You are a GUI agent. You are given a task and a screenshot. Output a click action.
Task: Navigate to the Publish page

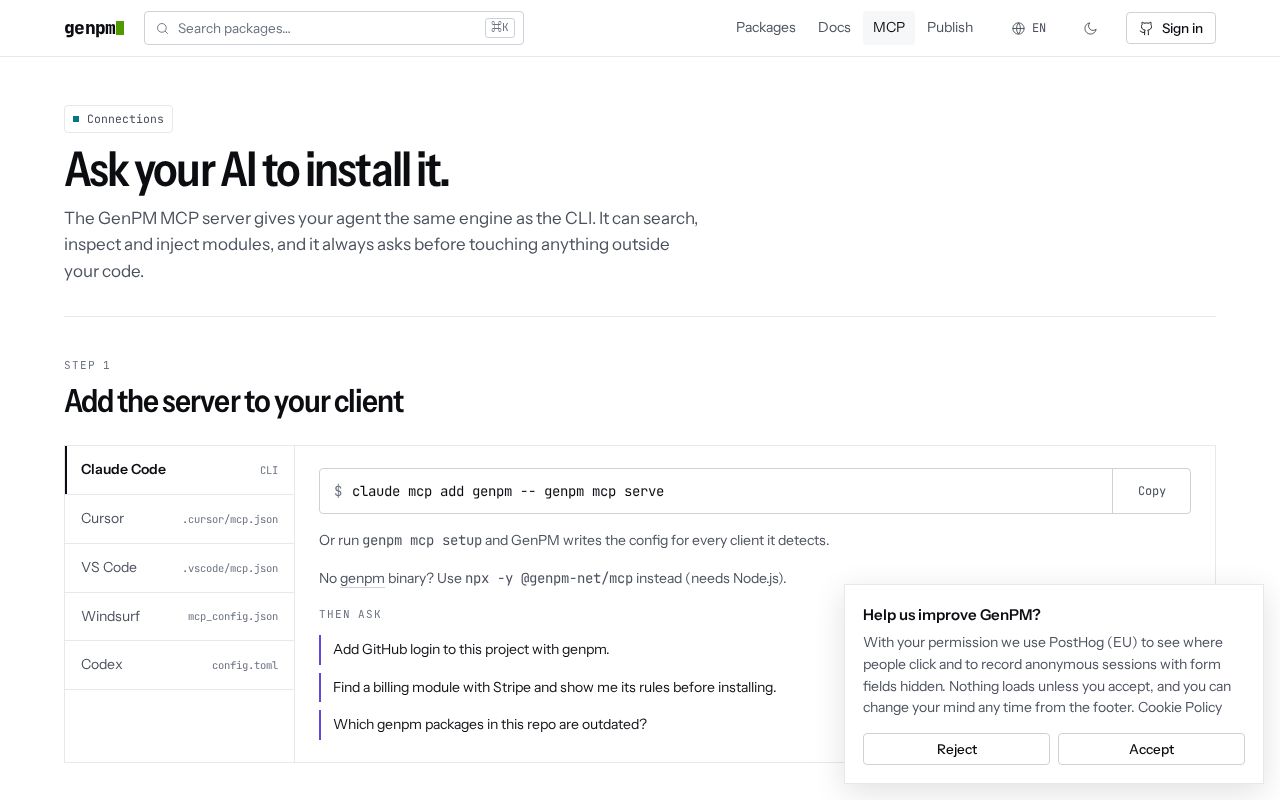tap(950, 28)
